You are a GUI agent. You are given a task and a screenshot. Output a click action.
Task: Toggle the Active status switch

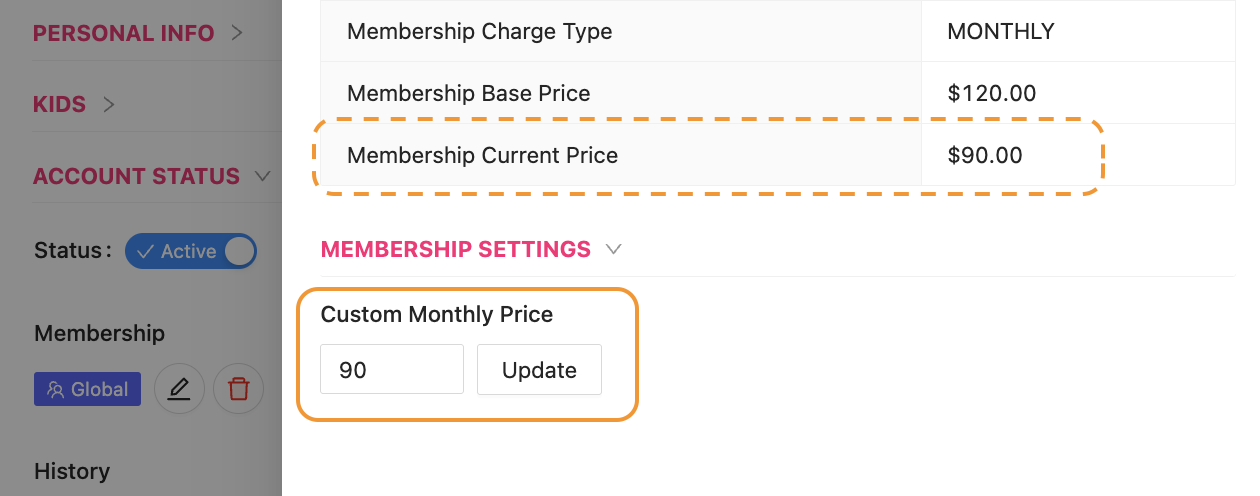point(191,251)
